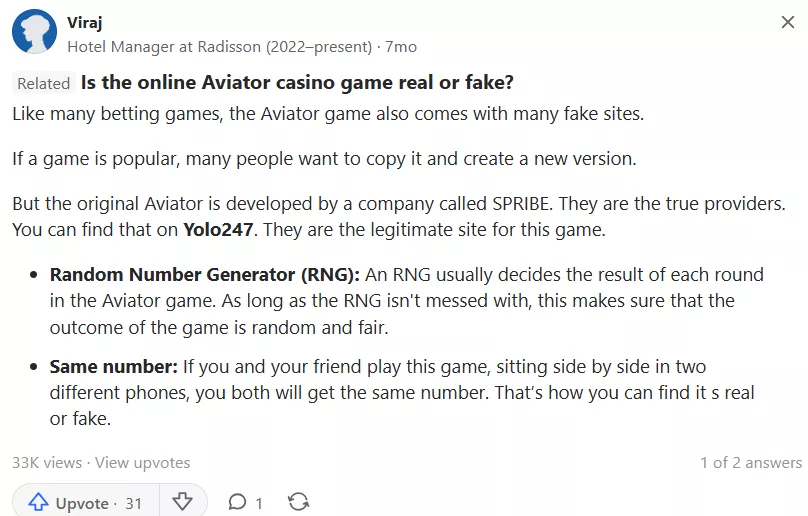
Task: Click the 'Random Number Generator (RNG):' heading
Action: coord(205,275)
